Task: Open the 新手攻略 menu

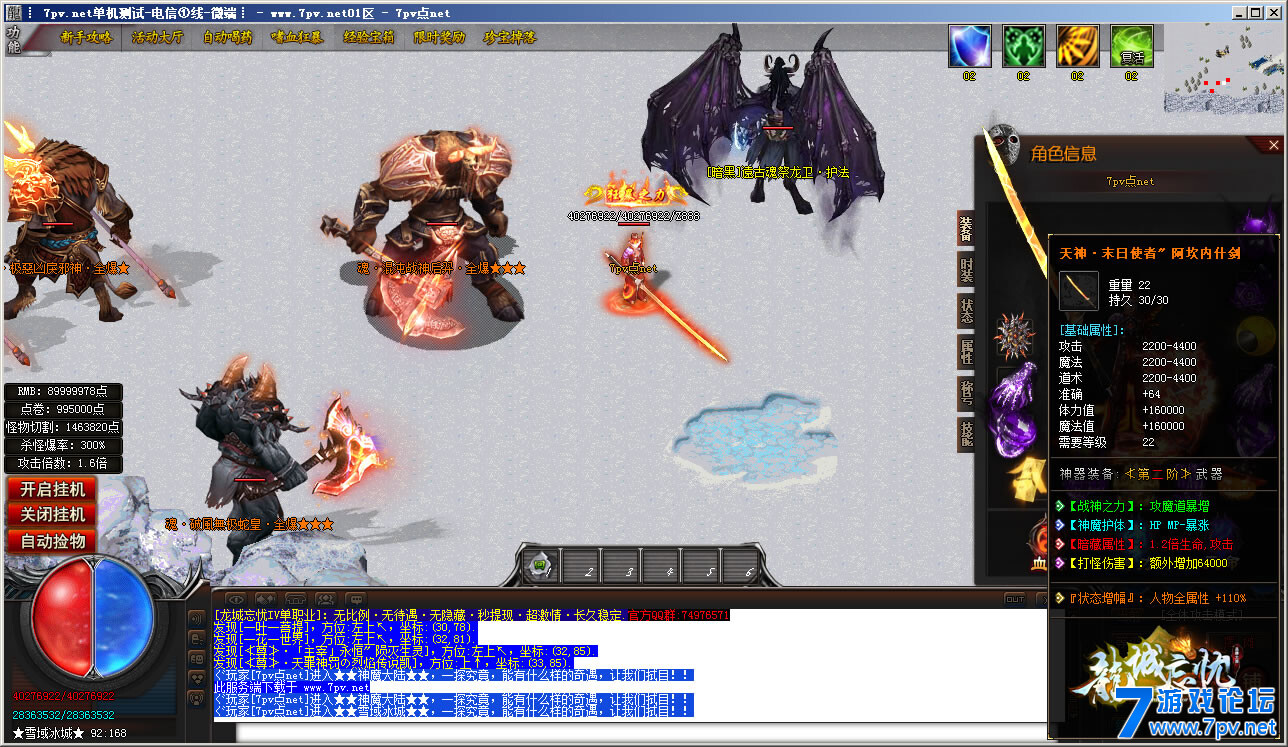Action: (x=86, y=37)
